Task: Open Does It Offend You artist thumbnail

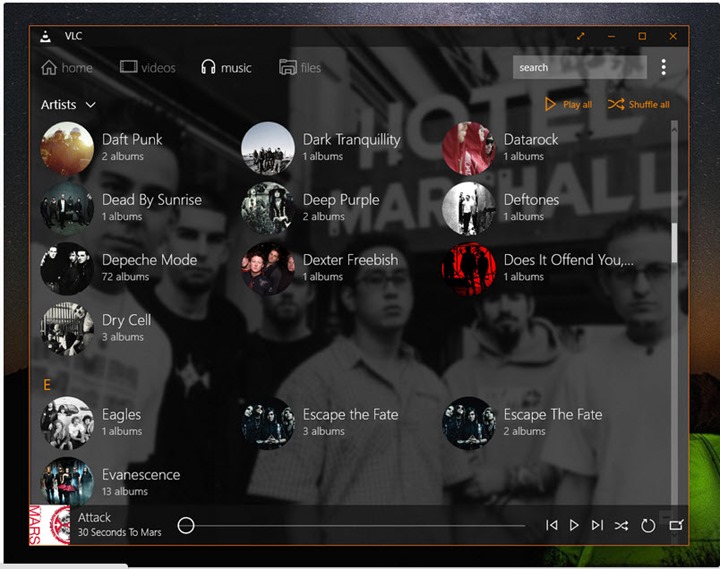Action: point(468,269)
